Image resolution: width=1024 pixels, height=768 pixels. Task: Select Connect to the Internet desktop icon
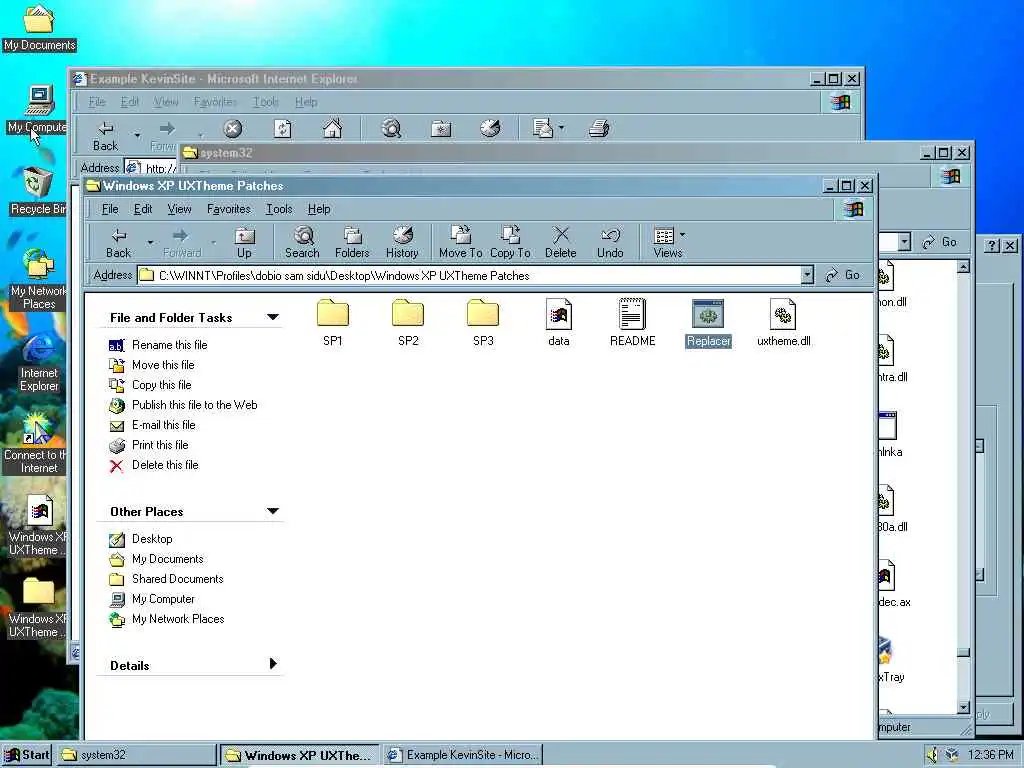34,443
